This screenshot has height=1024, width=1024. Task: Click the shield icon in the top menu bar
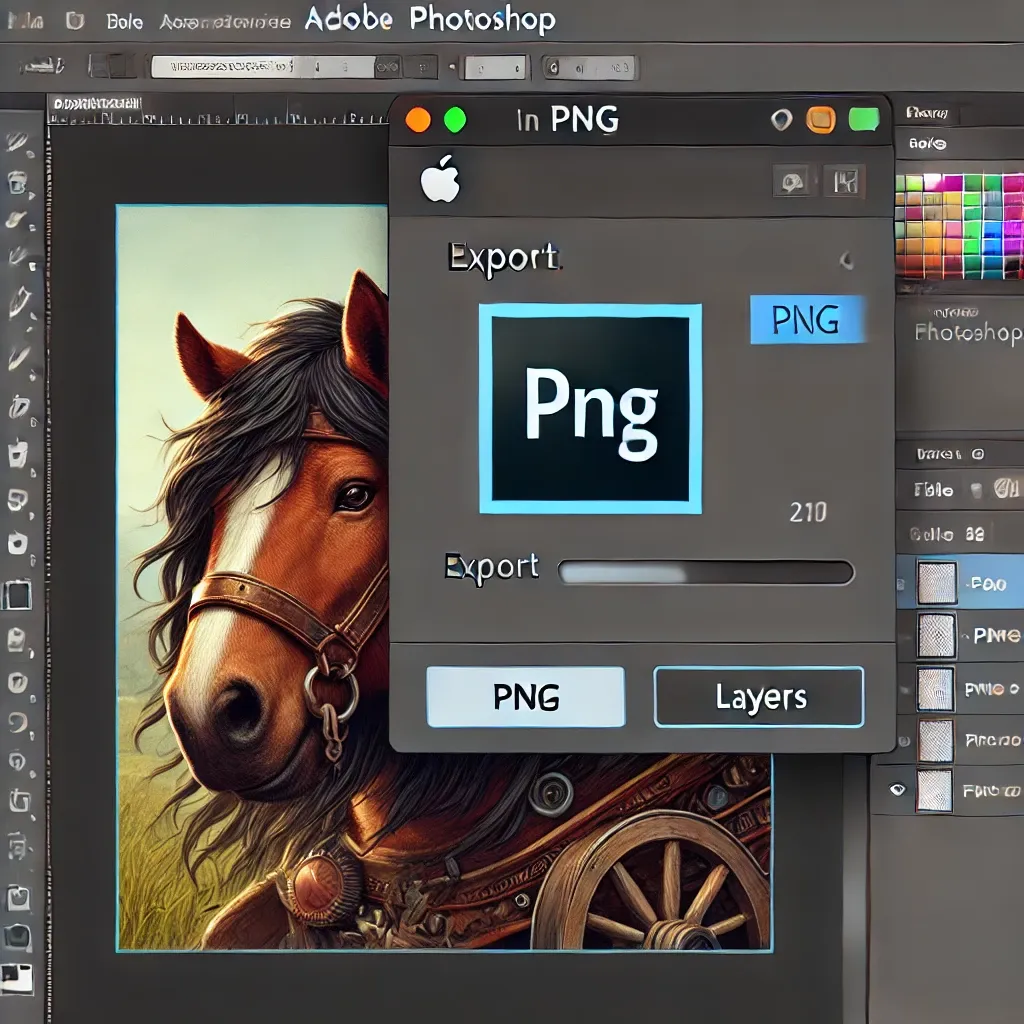tap(75, 21)
